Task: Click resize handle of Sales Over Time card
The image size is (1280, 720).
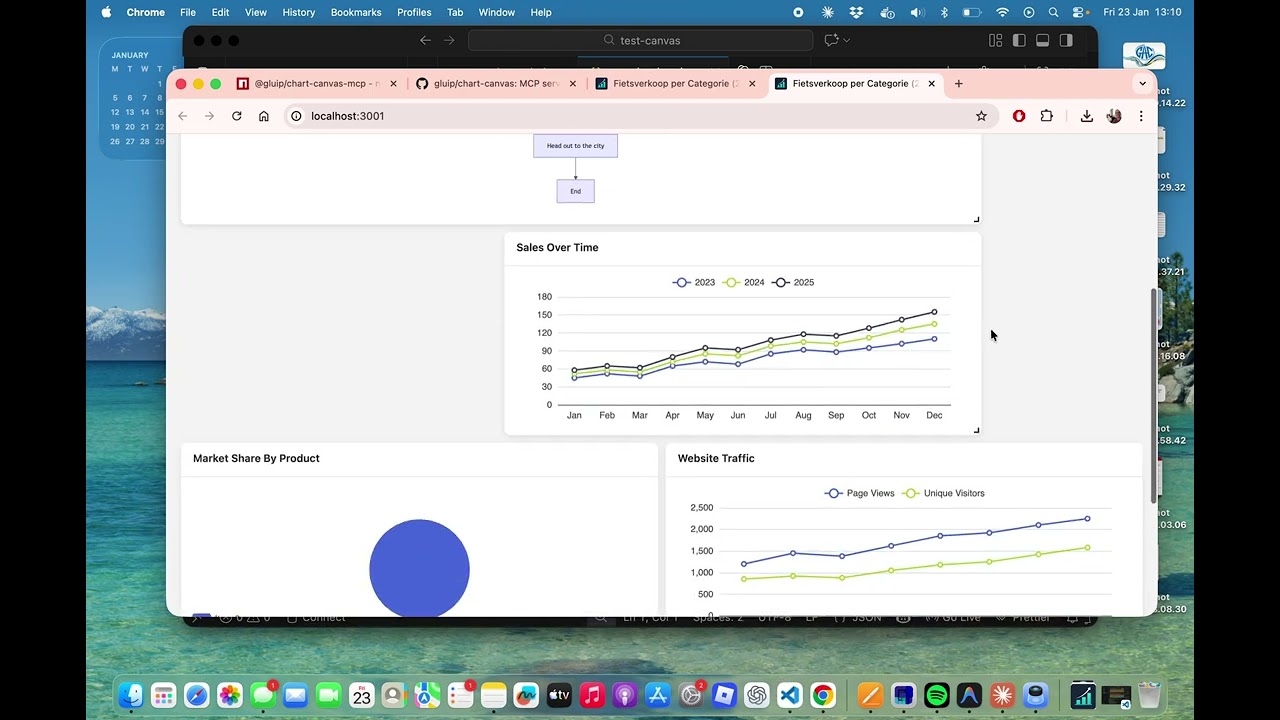Action: click(x=976, y=430)
